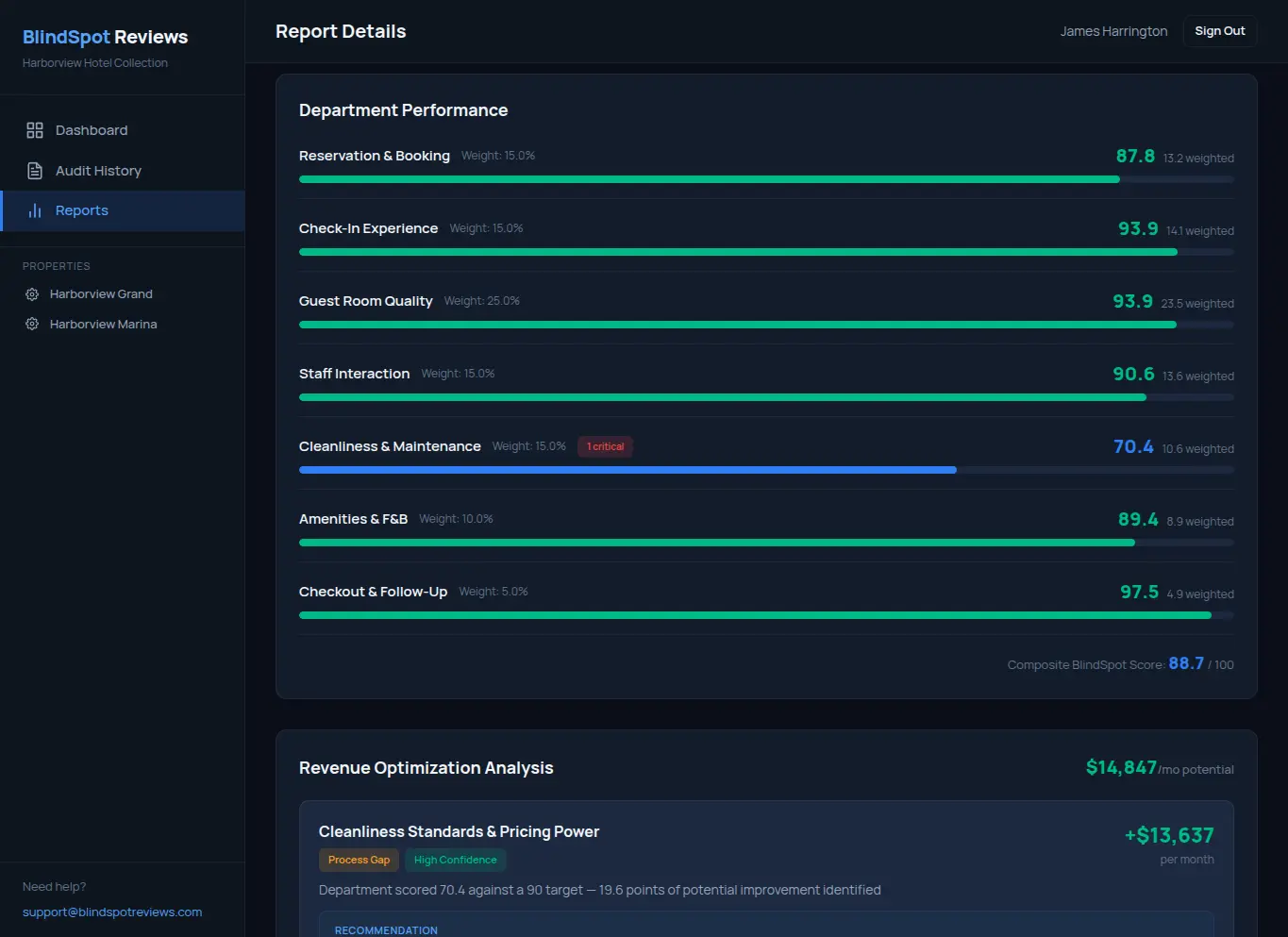Image resolution: width=1288 pixels, height=937 pixels.
Task: Select the Harborview Marina property entry
Action: tap(104, 324)
